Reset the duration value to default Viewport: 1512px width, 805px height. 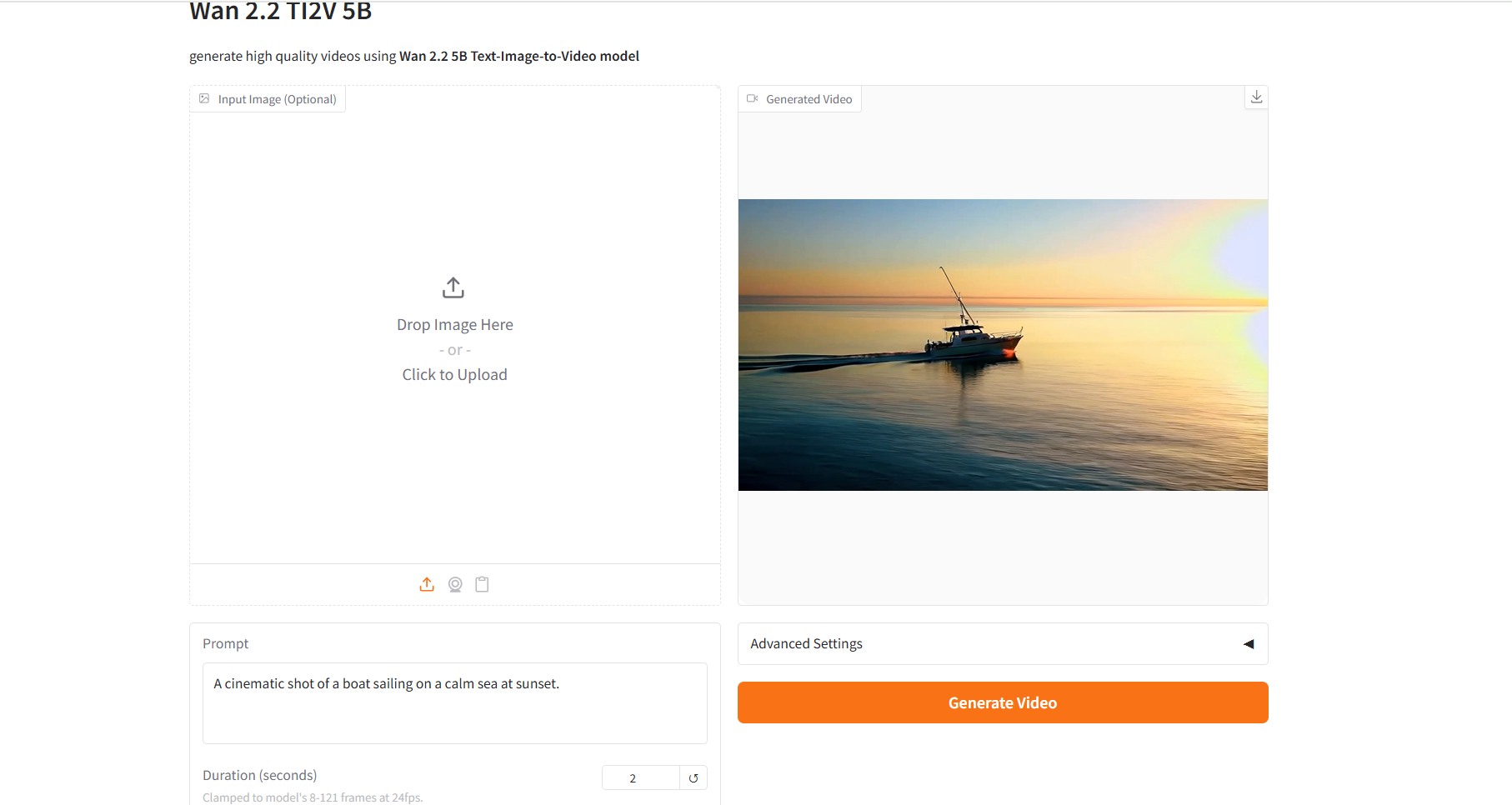(693, 777)
